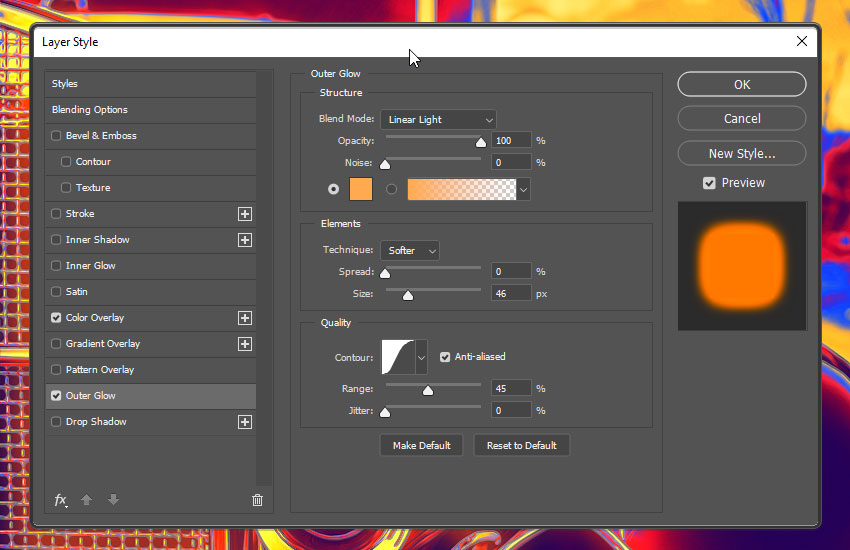Toggle the Preview checkbox
The image size is (850, 550).
coord(709,183)
